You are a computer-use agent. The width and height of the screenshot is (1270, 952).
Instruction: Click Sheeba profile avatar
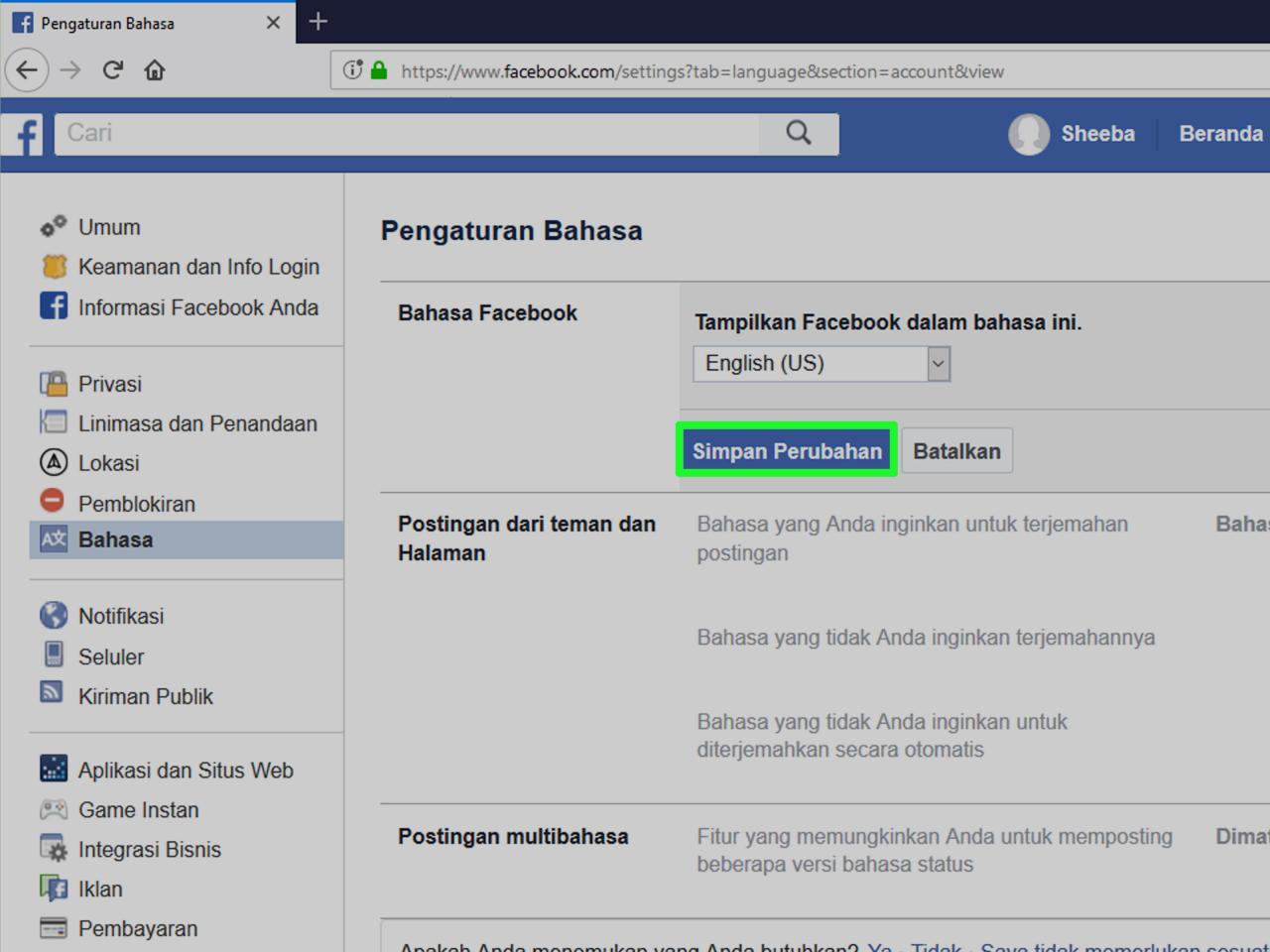pos(1029,134)
